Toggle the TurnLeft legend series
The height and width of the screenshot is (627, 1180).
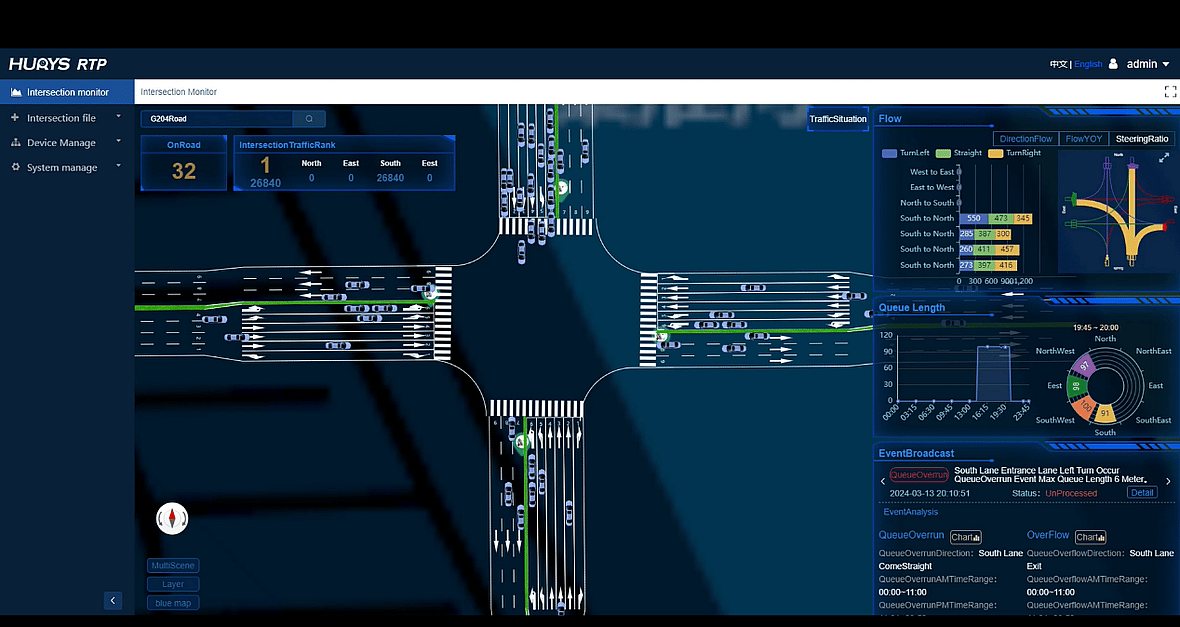905,153
